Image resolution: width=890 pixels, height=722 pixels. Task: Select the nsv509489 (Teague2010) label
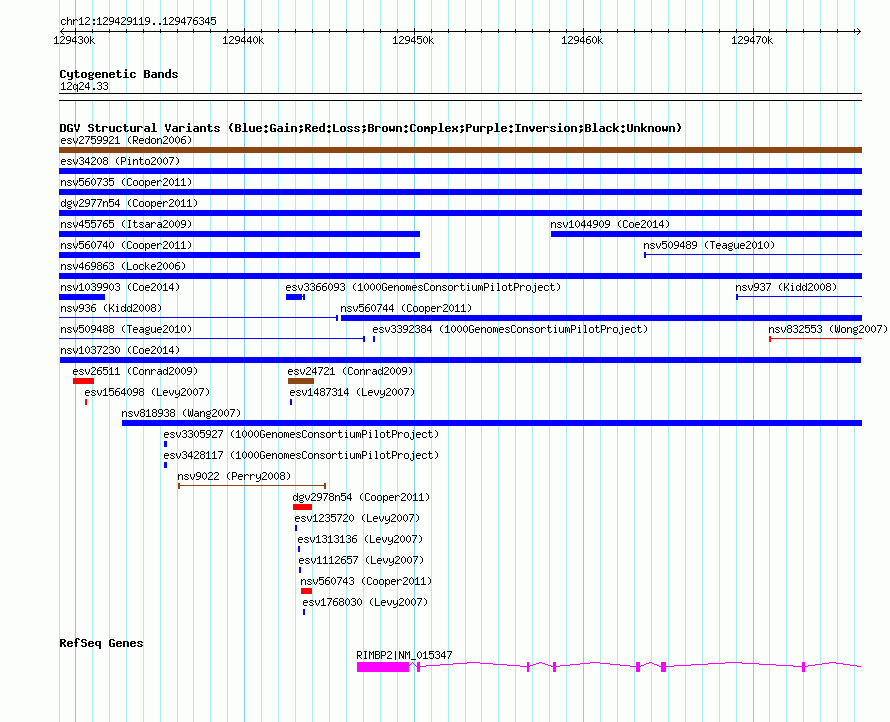coord(709,245)
